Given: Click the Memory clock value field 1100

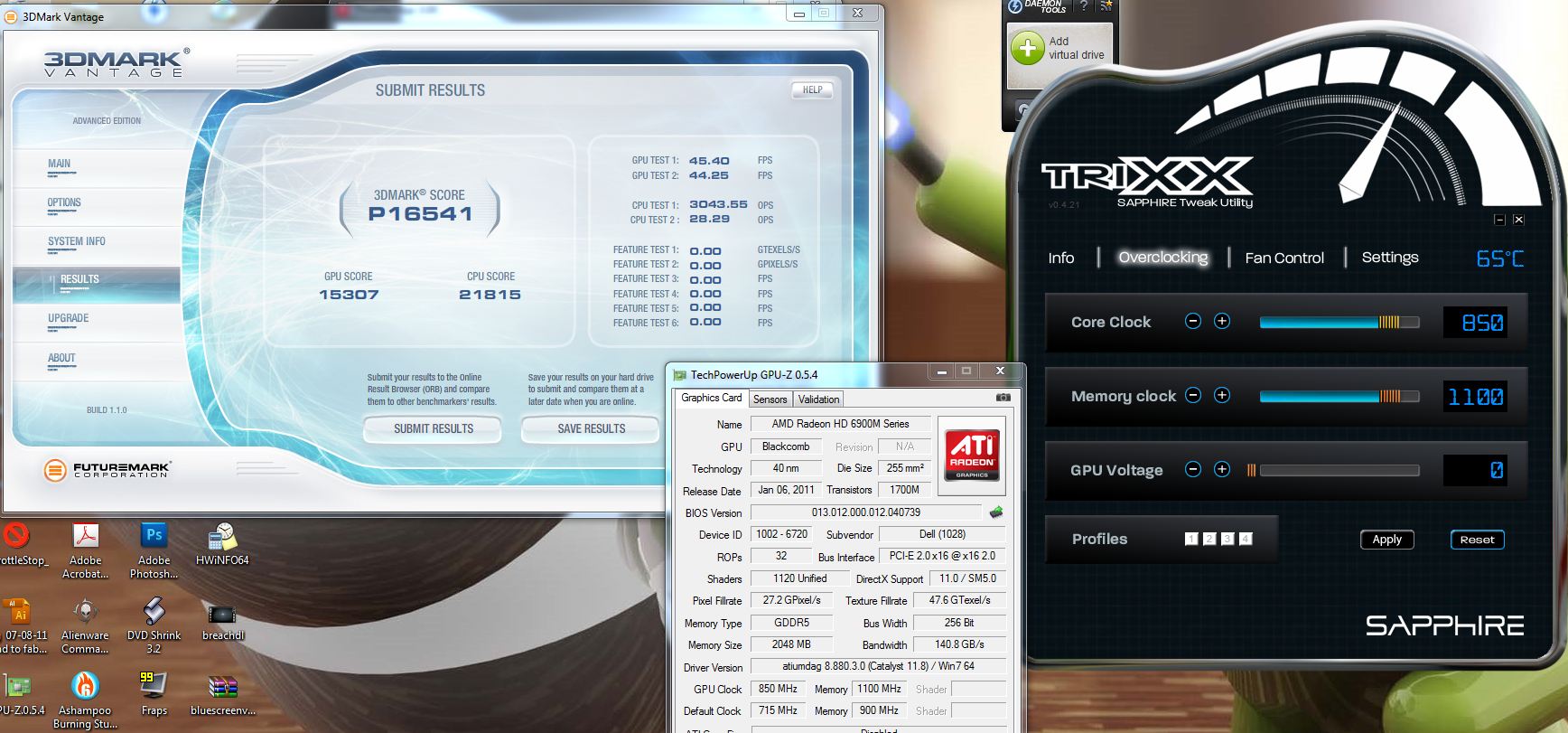Looking at the screenshot, I should click(1475, 397).
